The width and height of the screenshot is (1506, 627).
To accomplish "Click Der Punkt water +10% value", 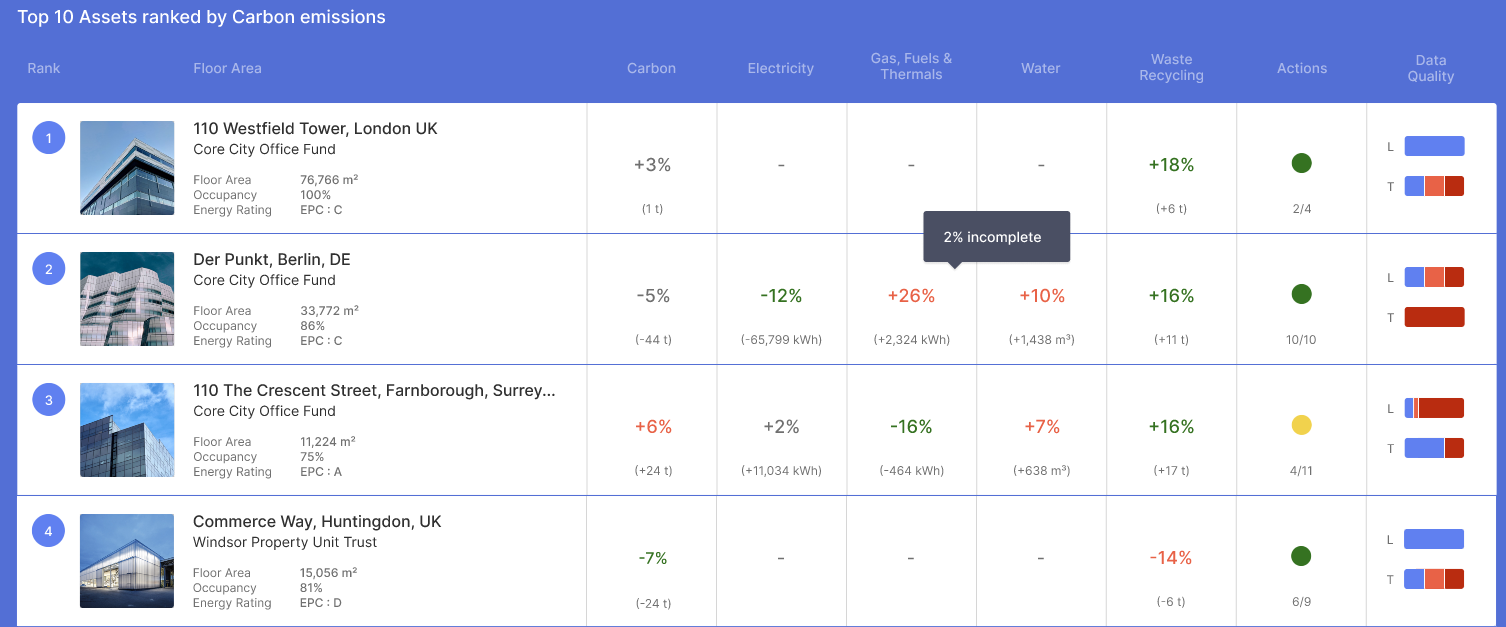I will click(1041, 296).
